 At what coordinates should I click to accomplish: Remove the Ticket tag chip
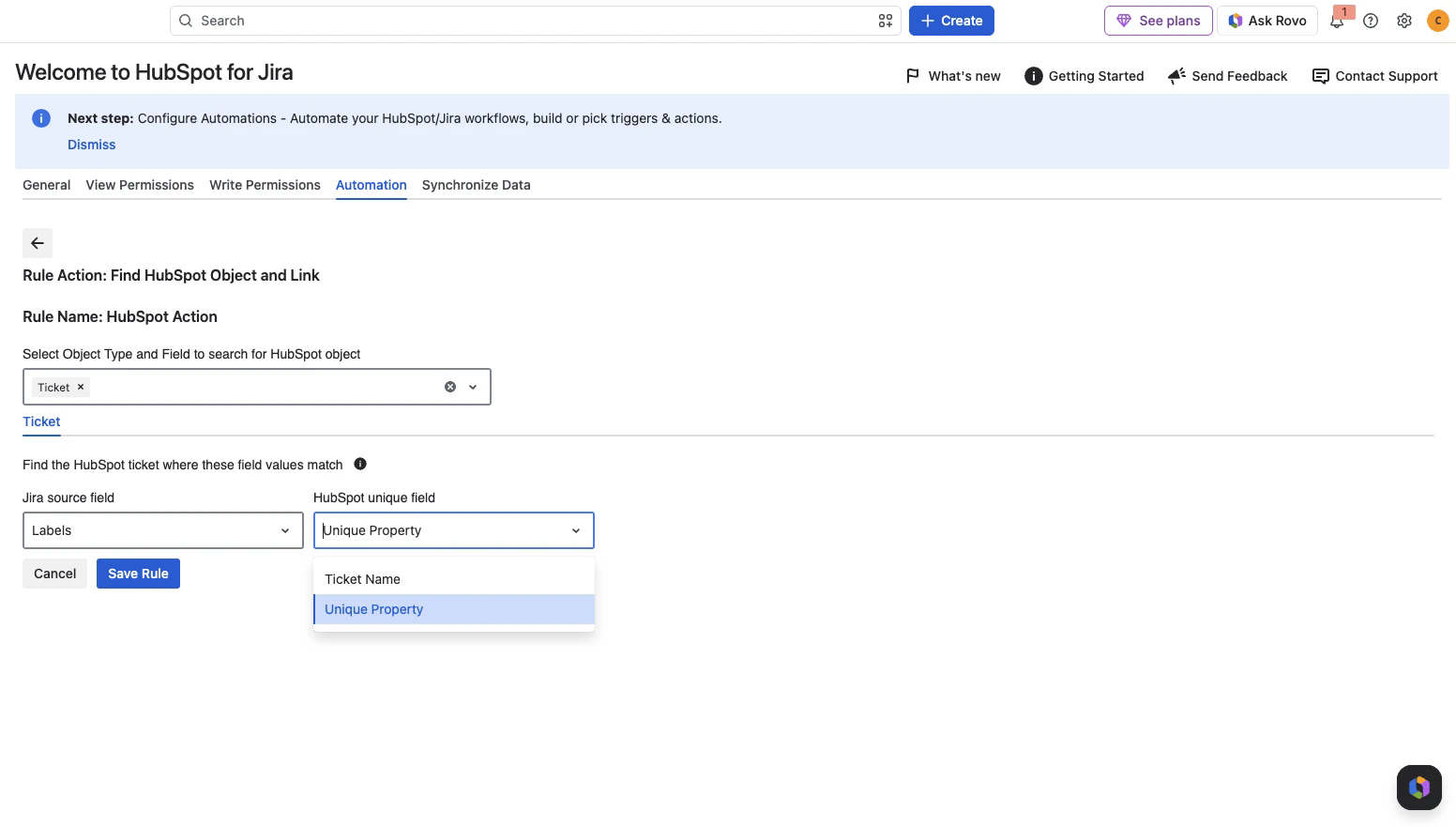coord(81,387)
